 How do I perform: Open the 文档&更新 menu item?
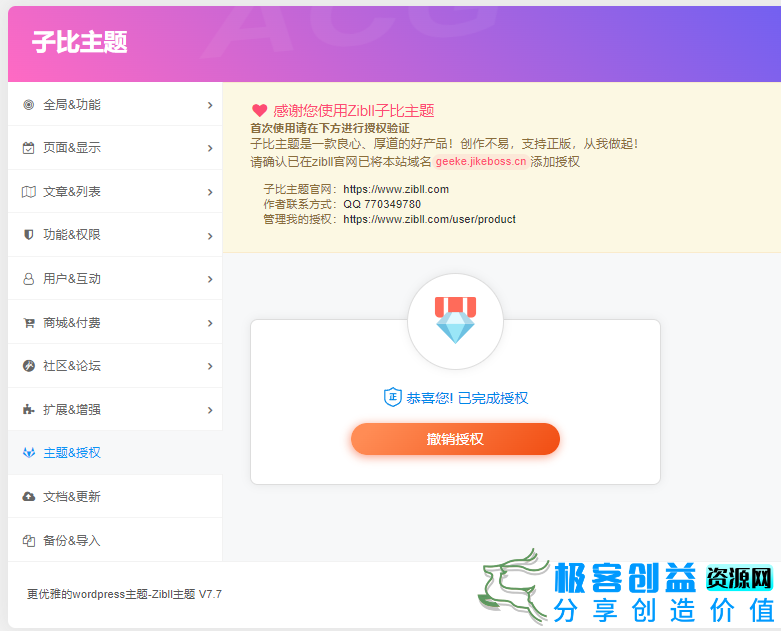coord(115,497)
